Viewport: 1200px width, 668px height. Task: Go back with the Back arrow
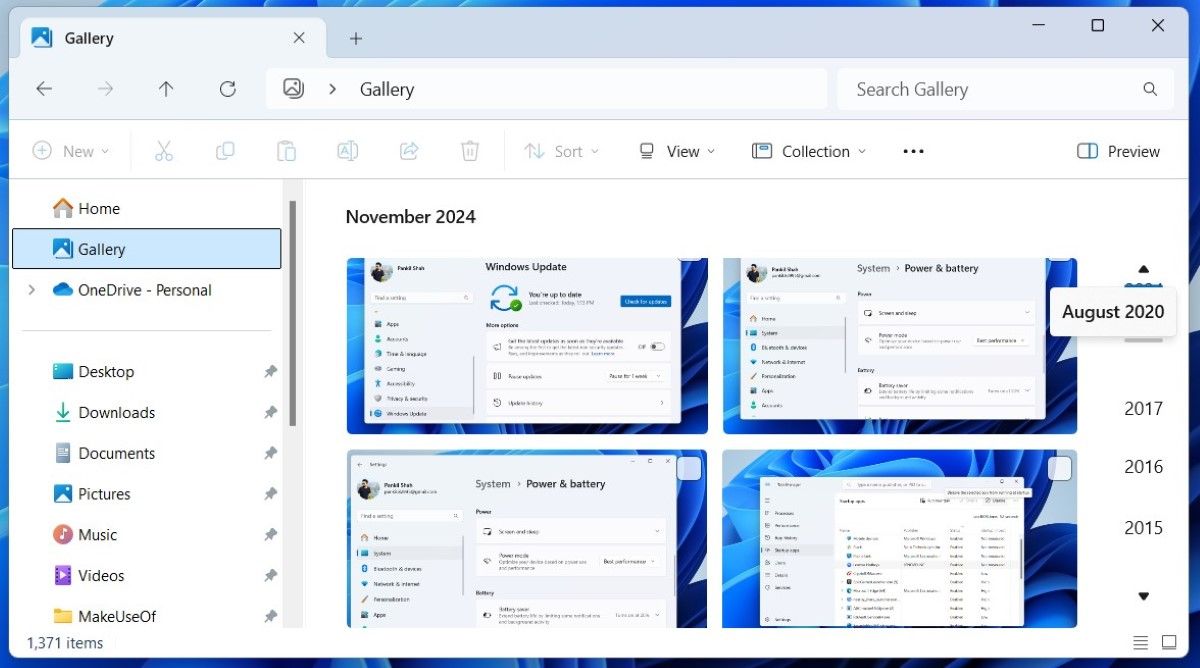coord(44,89)
